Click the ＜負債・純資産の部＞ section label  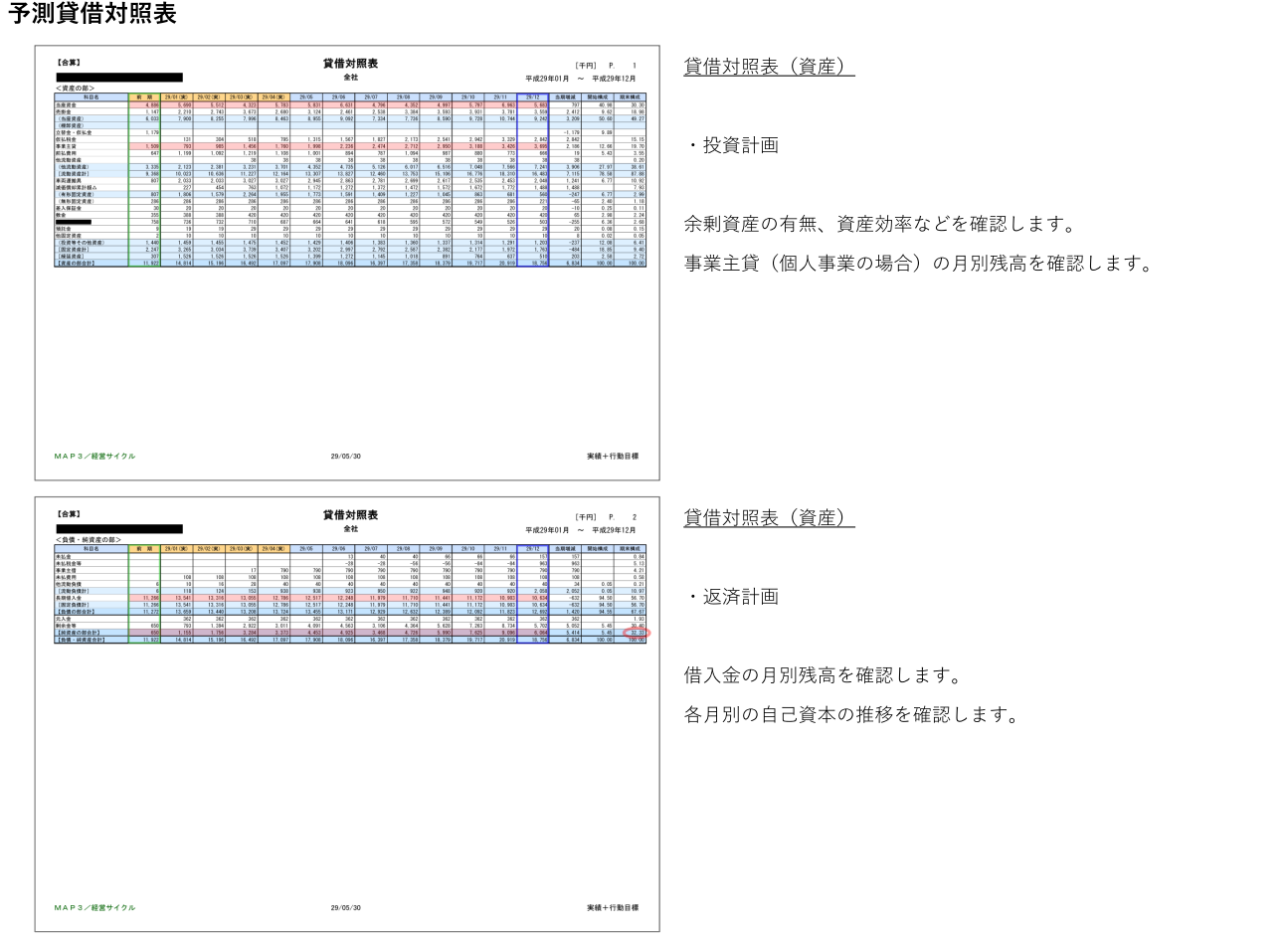(x=89, y=540)
